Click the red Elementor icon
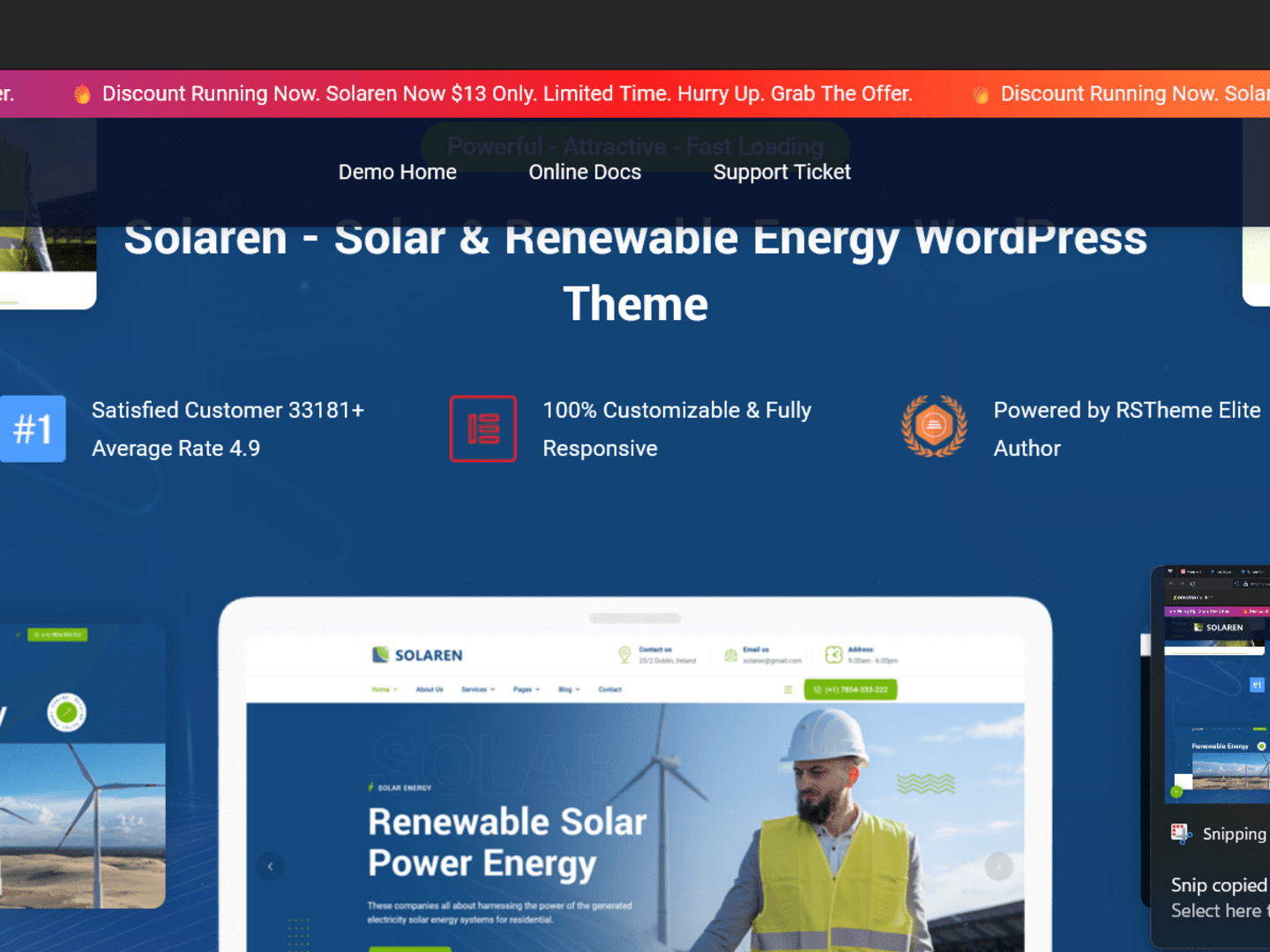Viewport: 1270px width, 952px height. [x=483, y=429]
